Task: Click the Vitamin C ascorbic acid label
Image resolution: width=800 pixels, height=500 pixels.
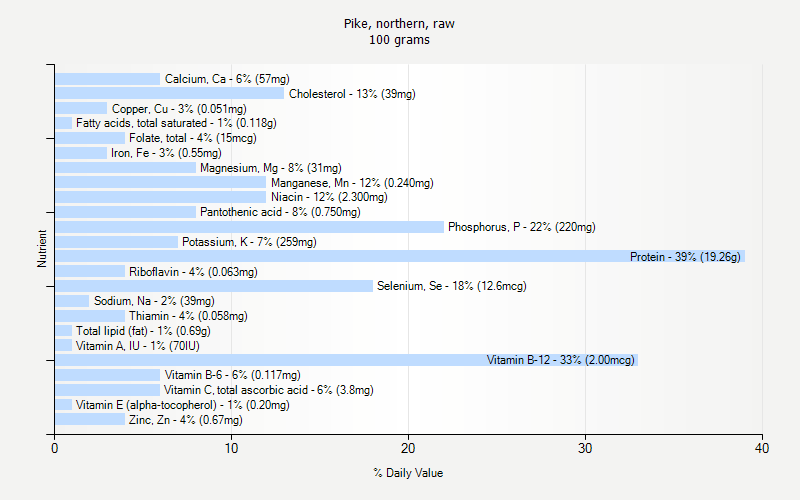Action: click(268, 390)
